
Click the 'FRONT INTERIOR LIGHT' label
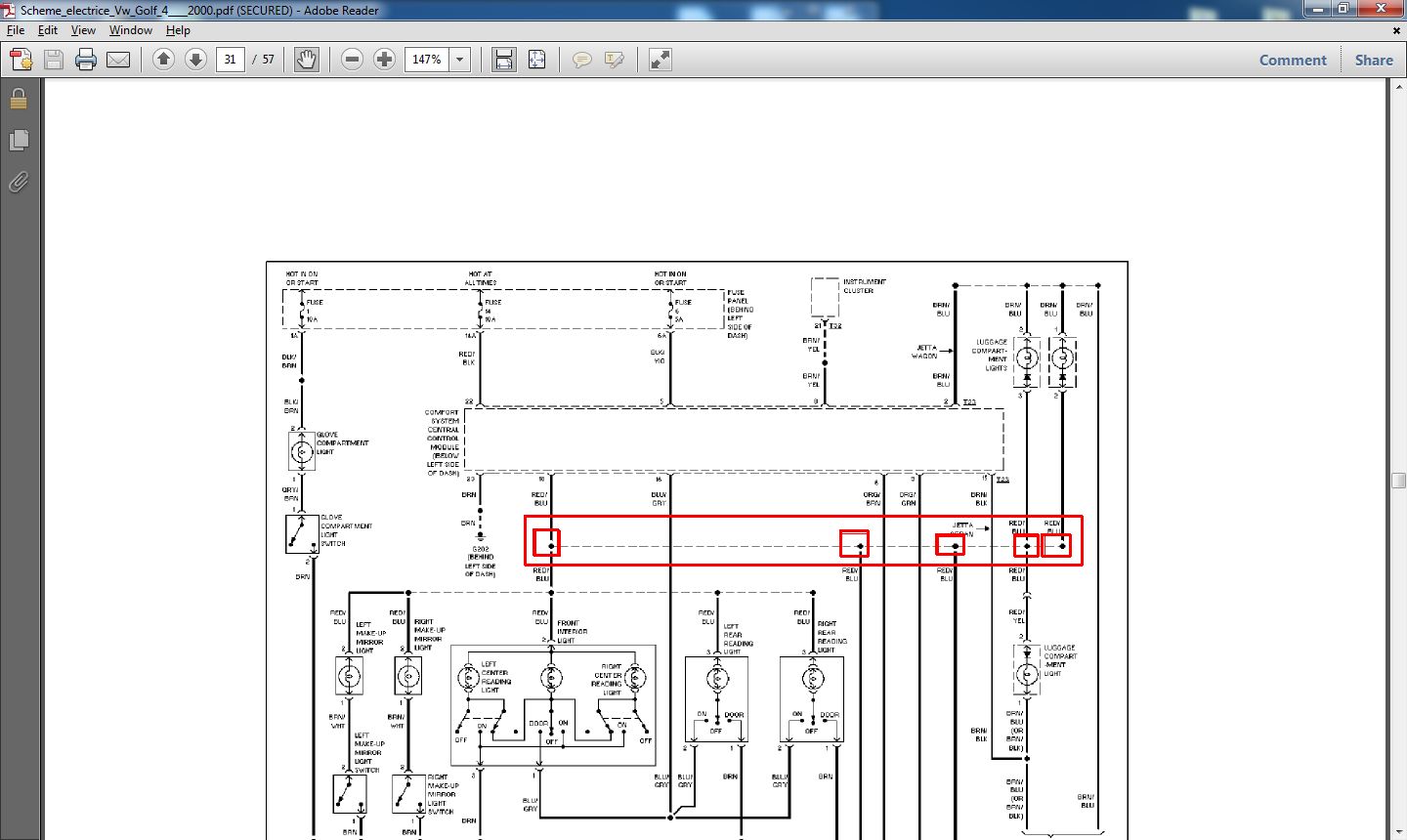tap(572, 632)
